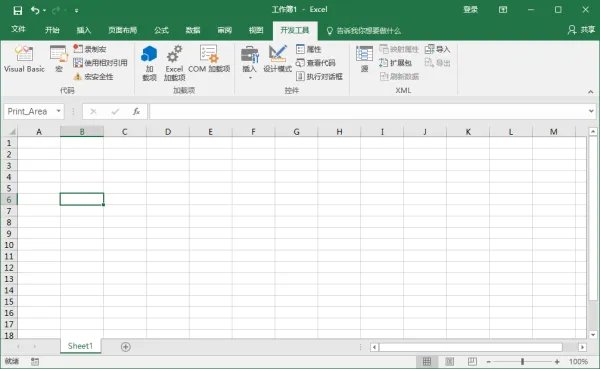
Task: Select column header D
Action: pyautogui.click(x=168, y=132)
